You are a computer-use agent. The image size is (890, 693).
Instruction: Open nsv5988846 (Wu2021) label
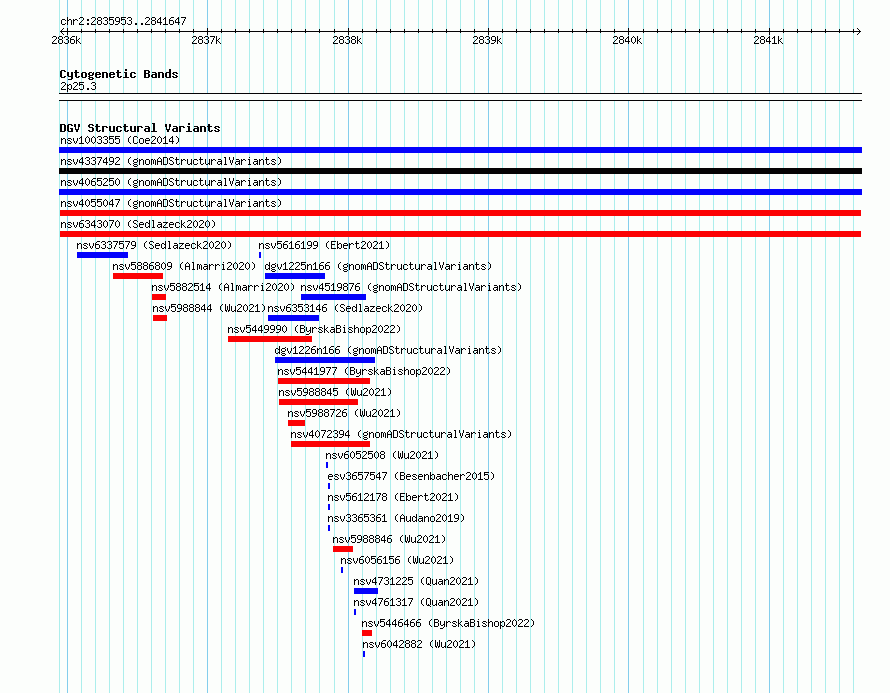click(x=389, y=539)
